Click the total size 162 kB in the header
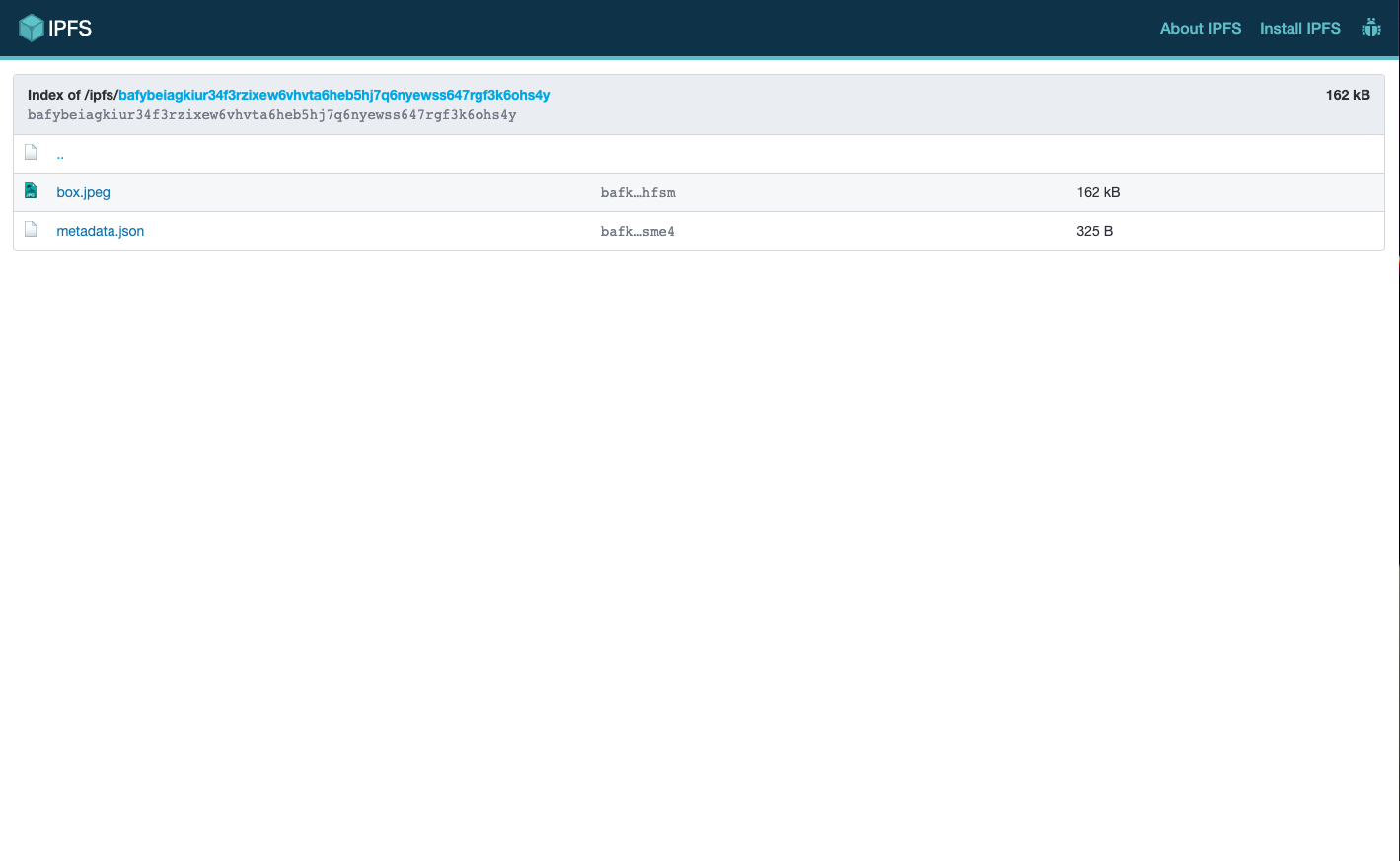The image size is (1400, 861). [1348, 95]
